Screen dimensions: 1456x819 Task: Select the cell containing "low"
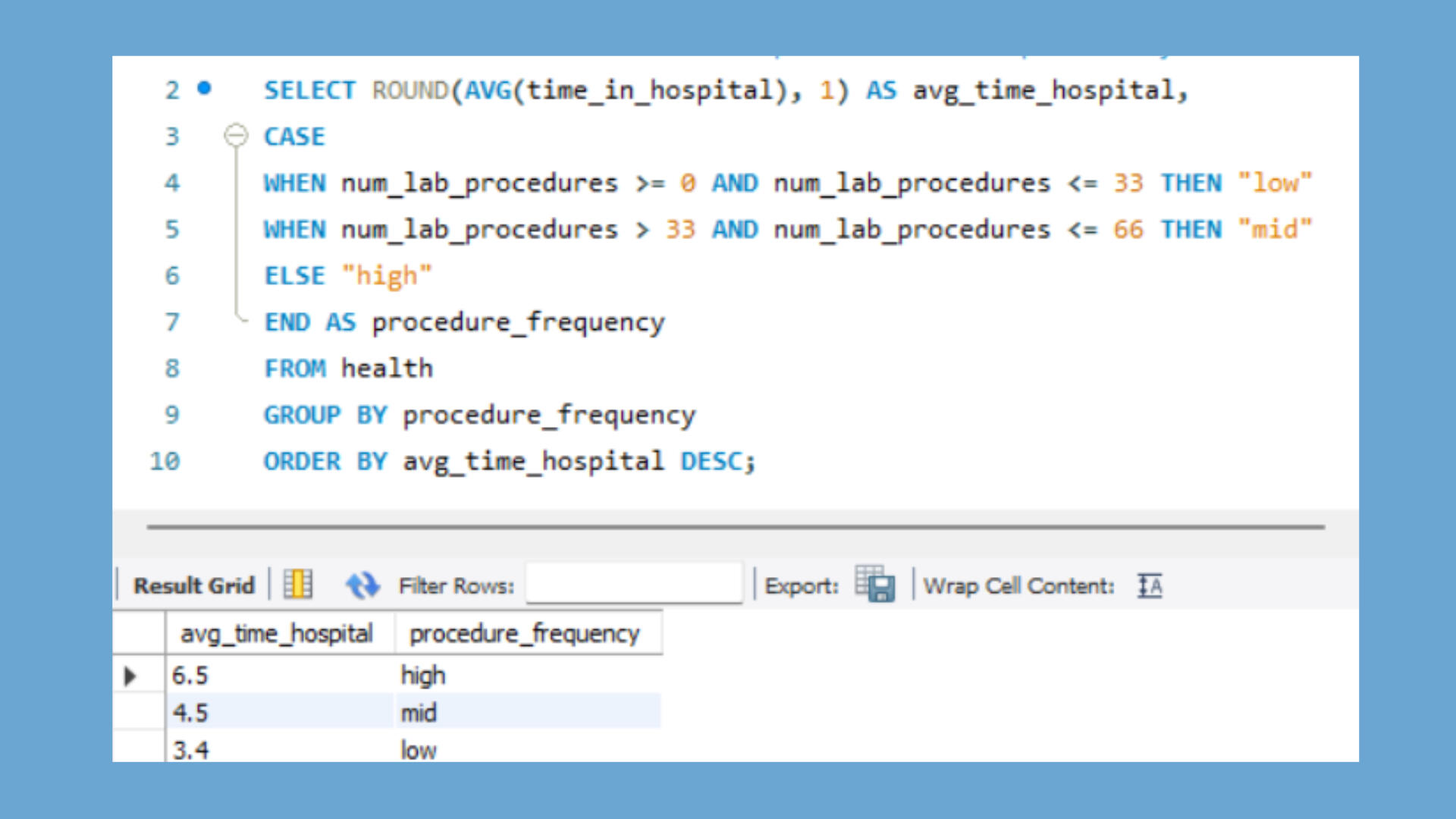coord(419,750)
